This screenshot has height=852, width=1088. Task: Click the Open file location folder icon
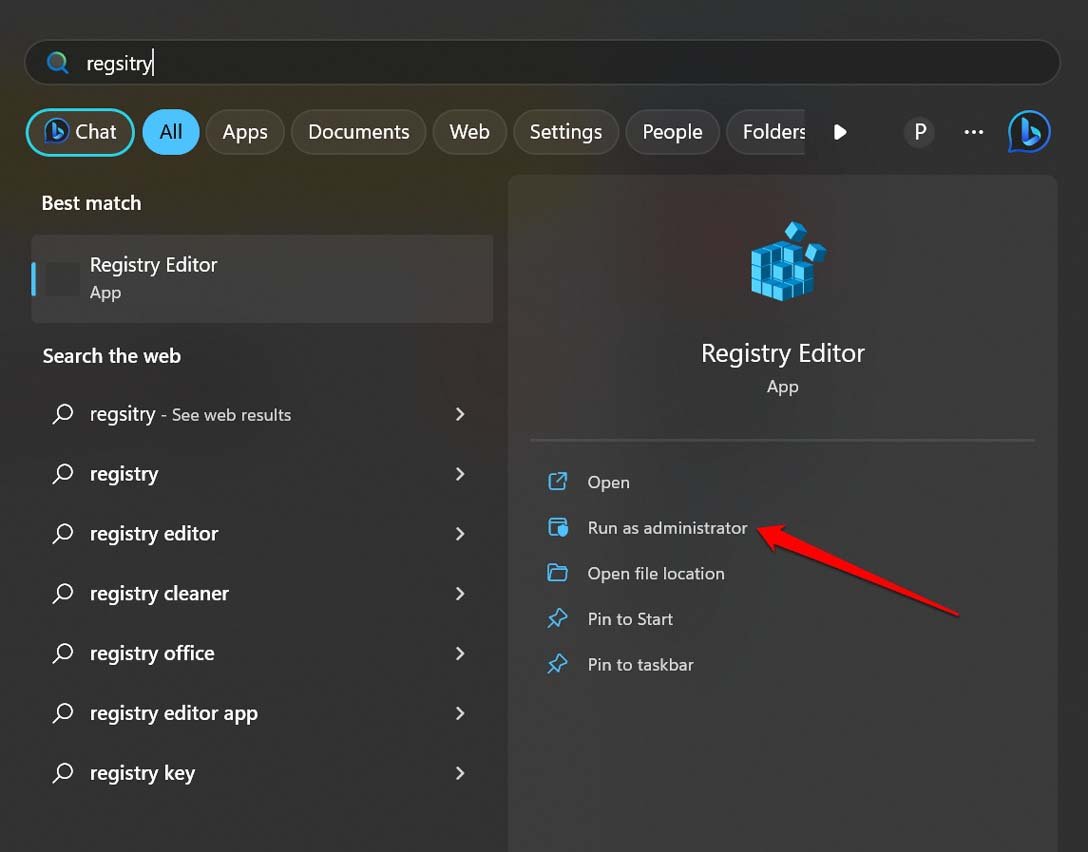[558, 573]
